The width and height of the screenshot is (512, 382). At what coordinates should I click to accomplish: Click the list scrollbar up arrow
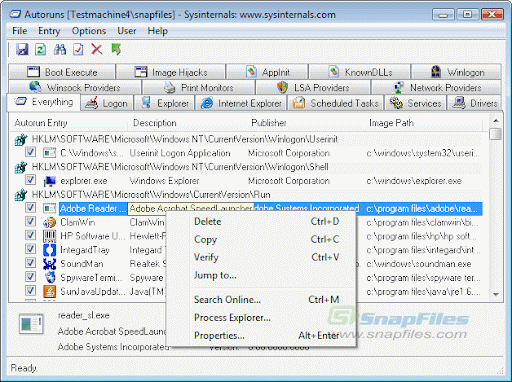point(496,121)
